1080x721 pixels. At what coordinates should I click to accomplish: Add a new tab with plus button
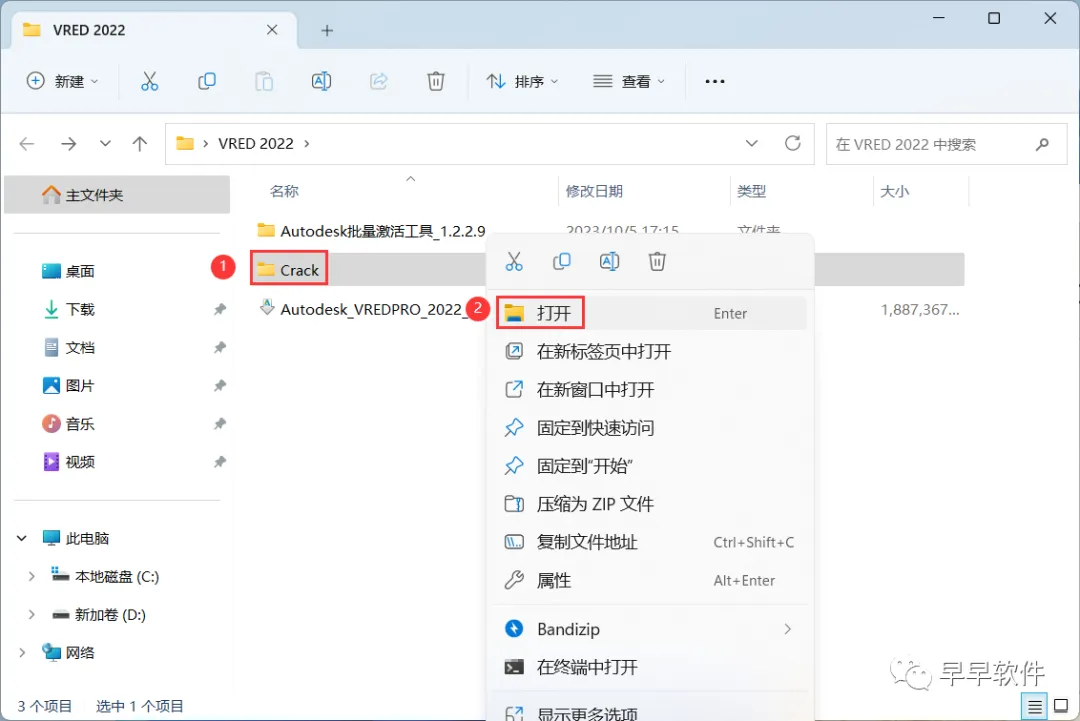click(327, 30)
